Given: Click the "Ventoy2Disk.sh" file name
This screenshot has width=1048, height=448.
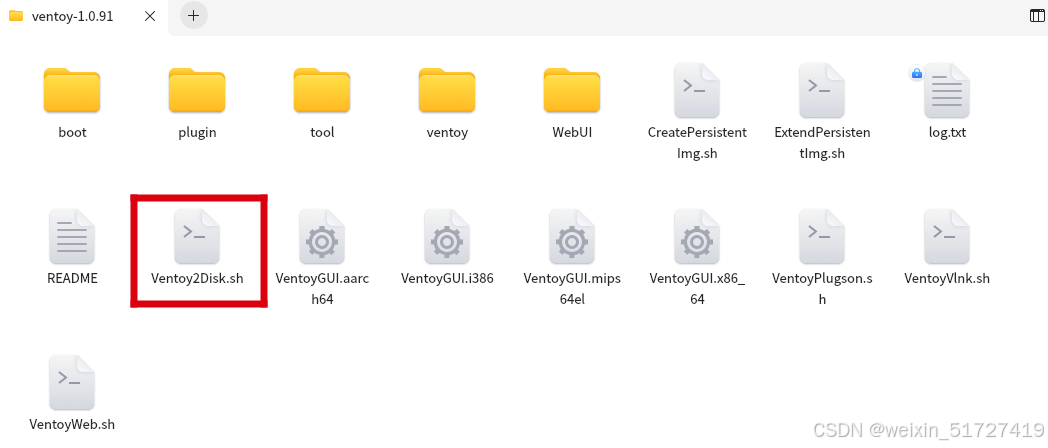Looking at the screenshot, I should (197, 278).
